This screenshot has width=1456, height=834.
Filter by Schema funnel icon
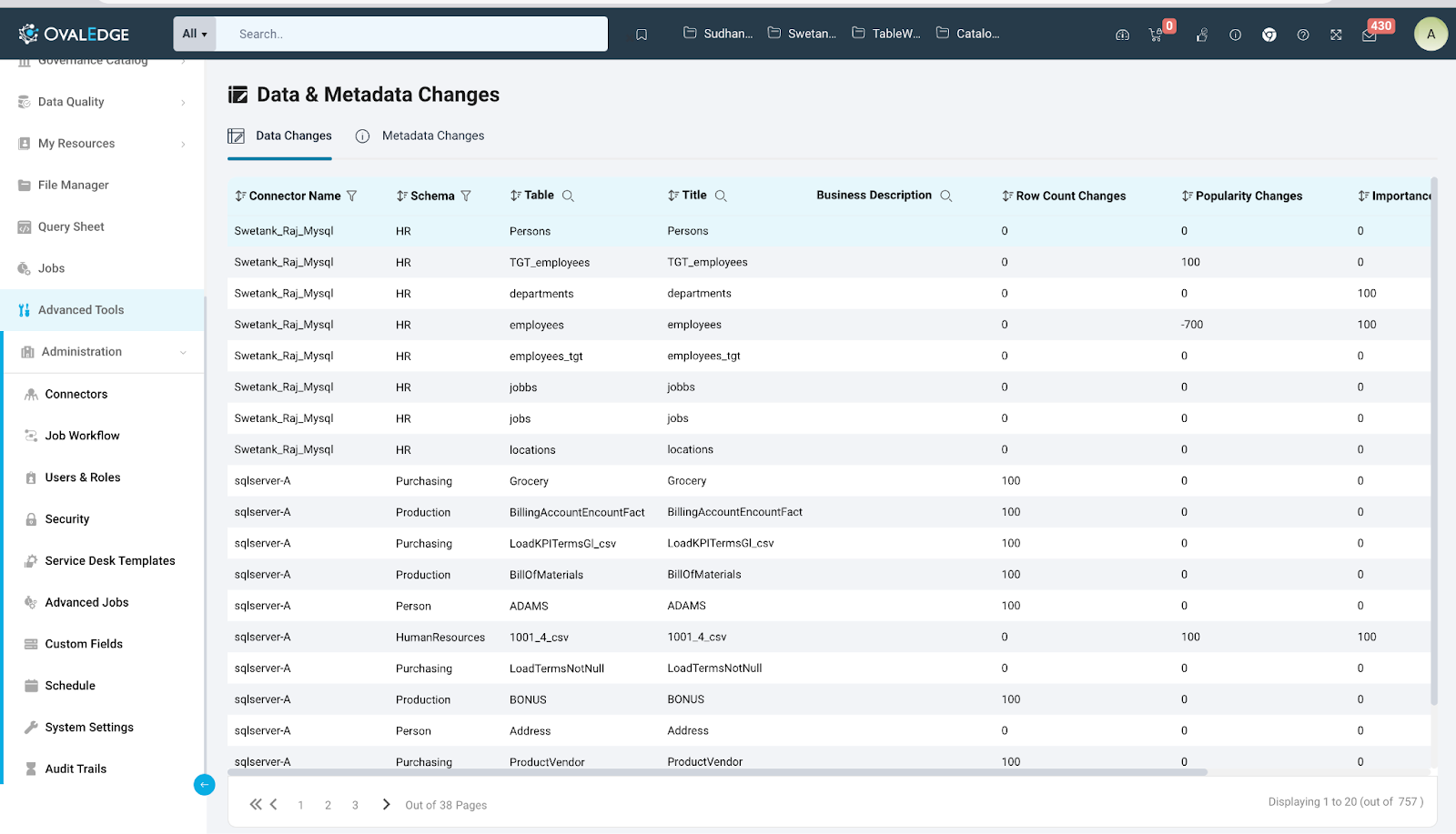coord(466,196)
